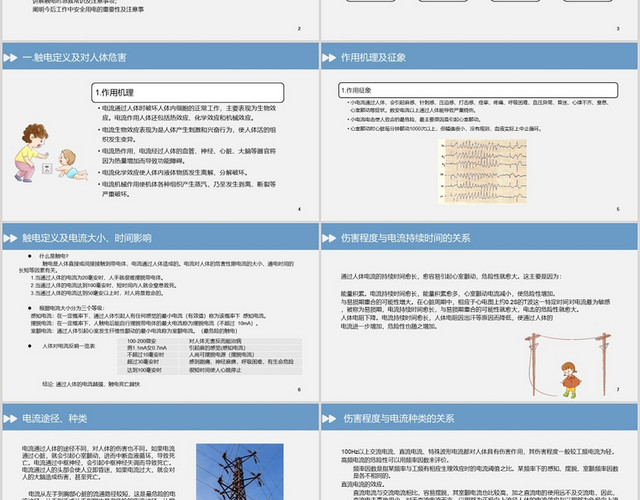The width and height of the screenshot is (640, 500).
Task: Click the bullet starting 电流机械作用使机体各种组织
Action: pyautogui.click(x=189, y=189)
